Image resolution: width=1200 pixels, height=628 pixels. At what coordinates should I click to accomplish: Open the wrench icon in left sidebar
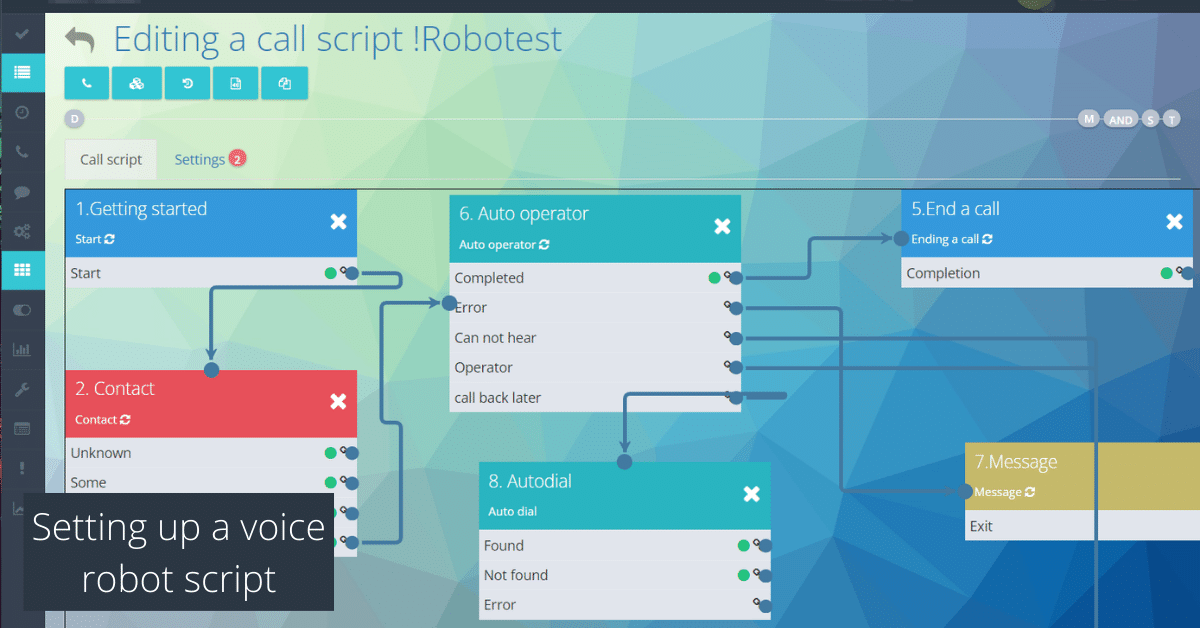(x=22, y=389)
